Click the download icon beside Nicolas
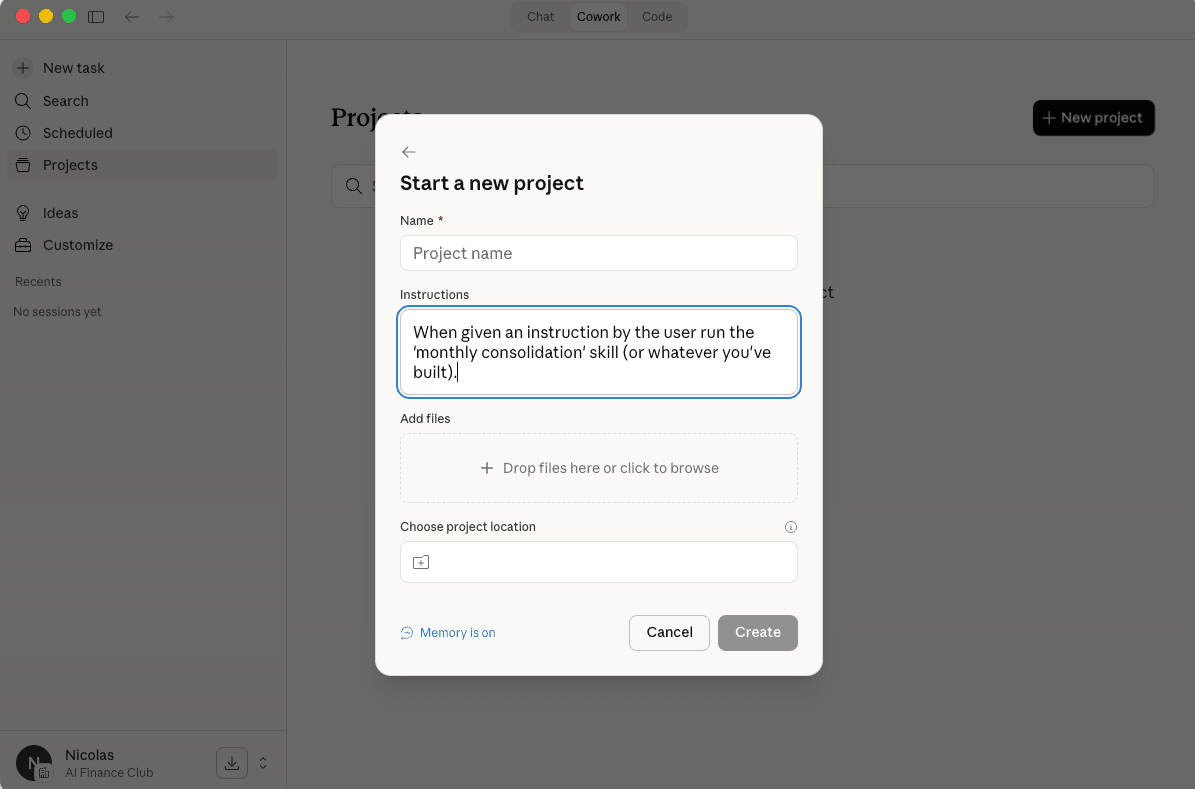Viewport: 1195px width, 789px height. pyautogui.click(x=231, y=763)
